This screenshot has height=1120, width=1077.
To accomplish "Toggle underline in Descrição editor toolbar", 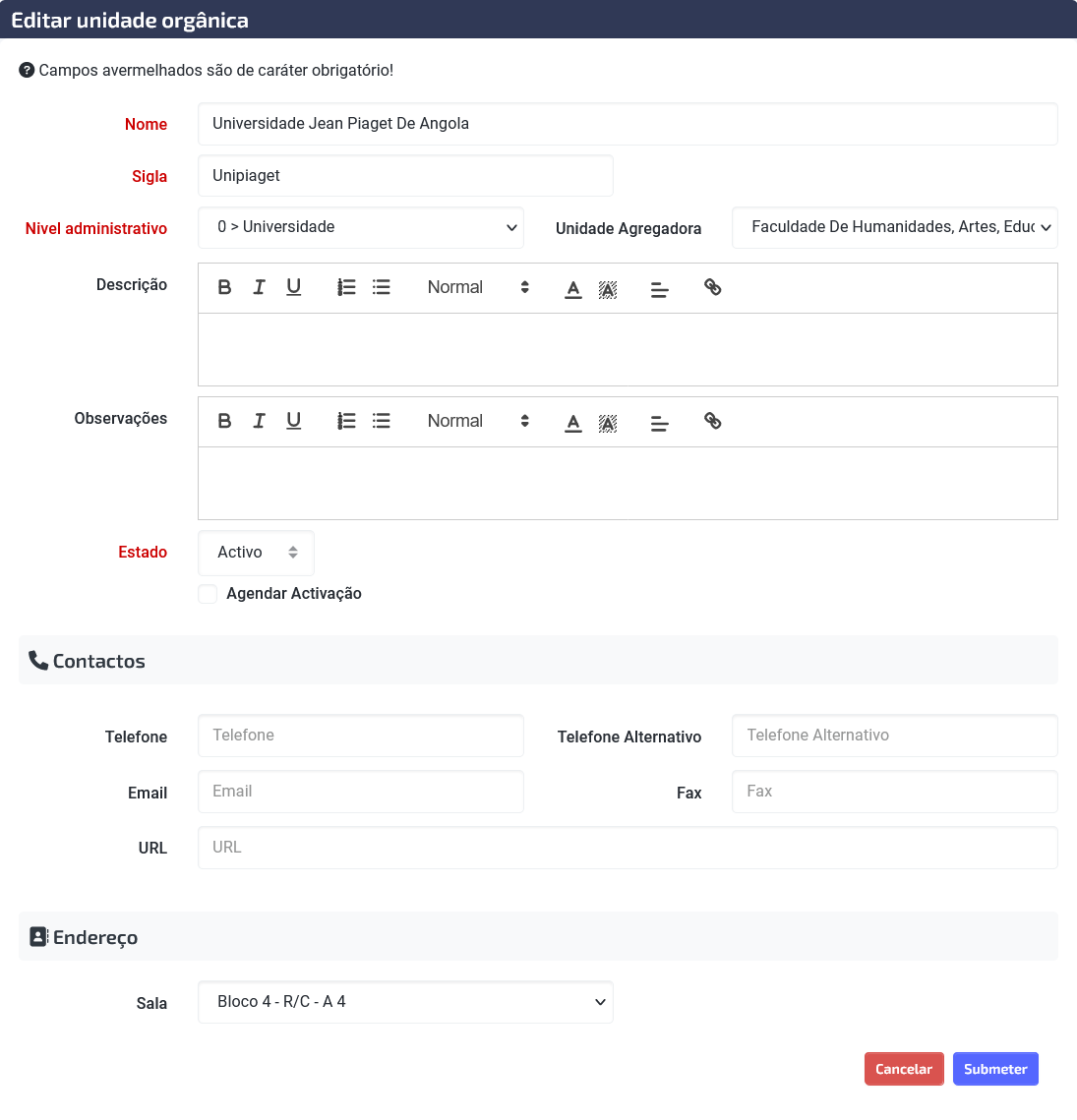I will click(x=294, y=287).
